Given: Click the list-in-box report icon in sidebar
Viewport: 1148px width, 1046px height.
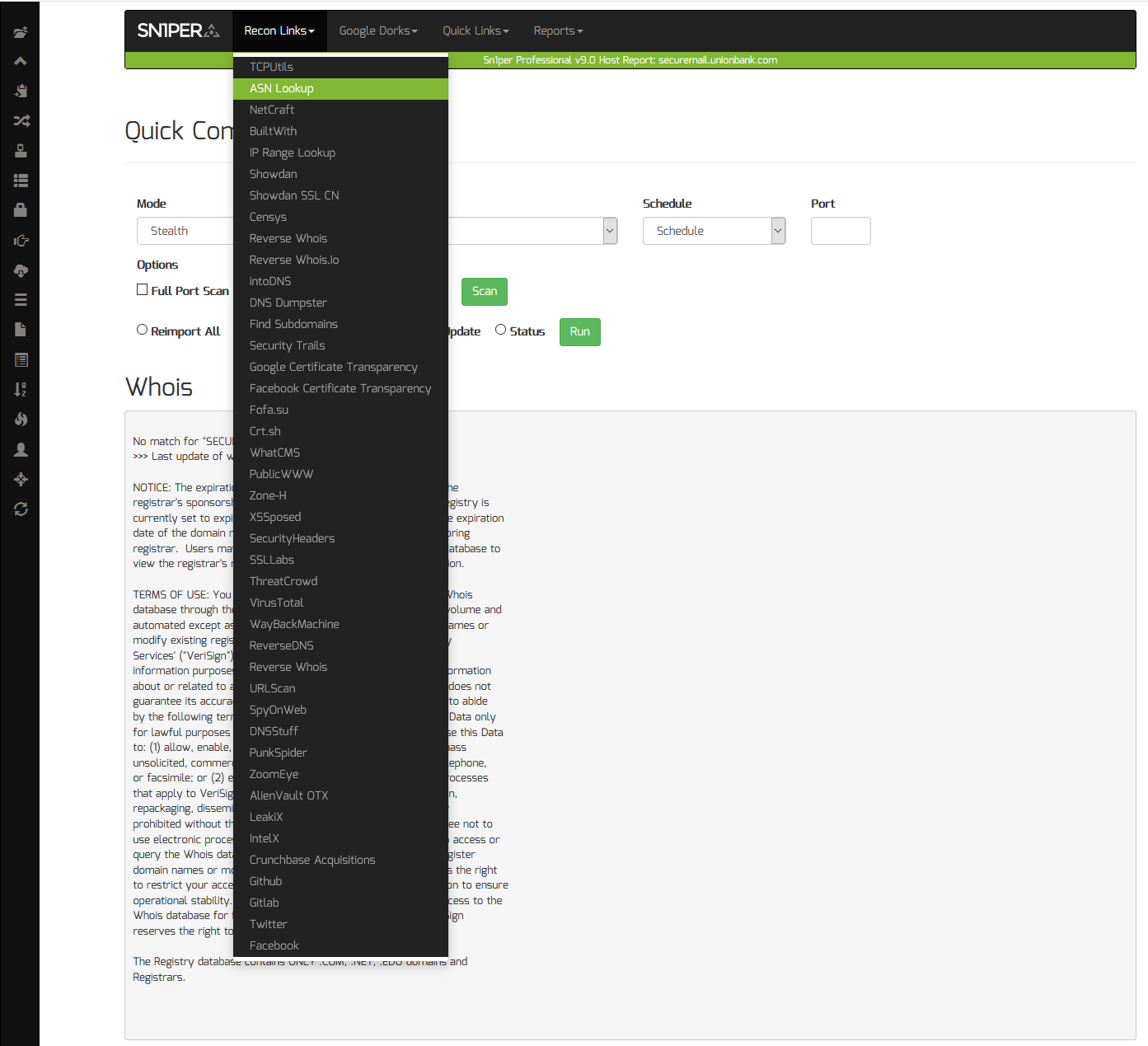Looking at the screenshot, I should click(21, 360).
